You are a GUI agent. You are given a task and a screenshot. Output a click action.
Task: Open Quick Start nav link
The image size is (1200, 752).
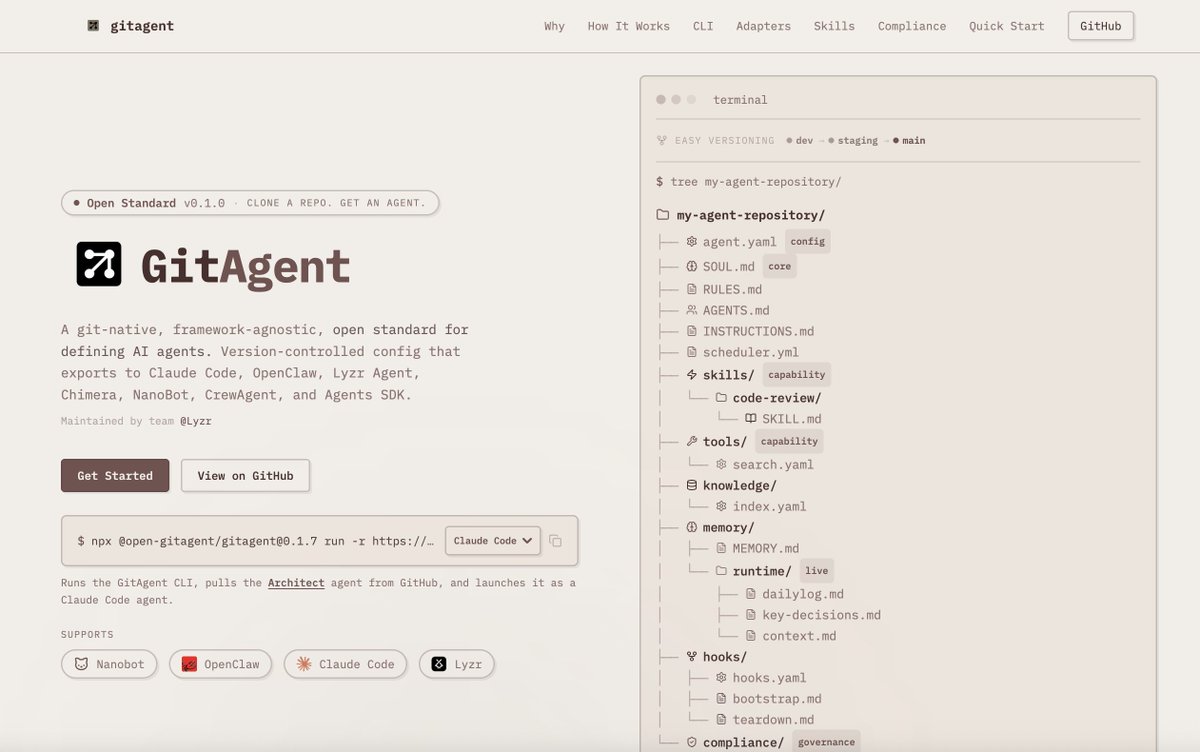click(x=1006, y=26)
